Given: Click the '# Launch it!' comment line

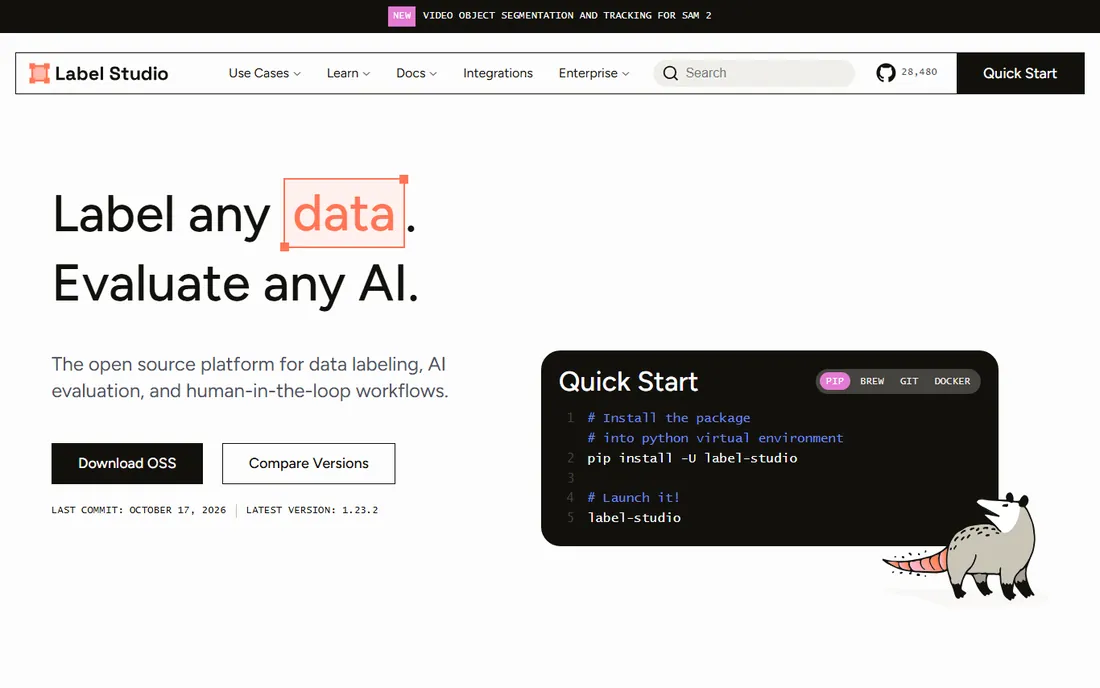Looking at the screenshot, I should point(633,497).
